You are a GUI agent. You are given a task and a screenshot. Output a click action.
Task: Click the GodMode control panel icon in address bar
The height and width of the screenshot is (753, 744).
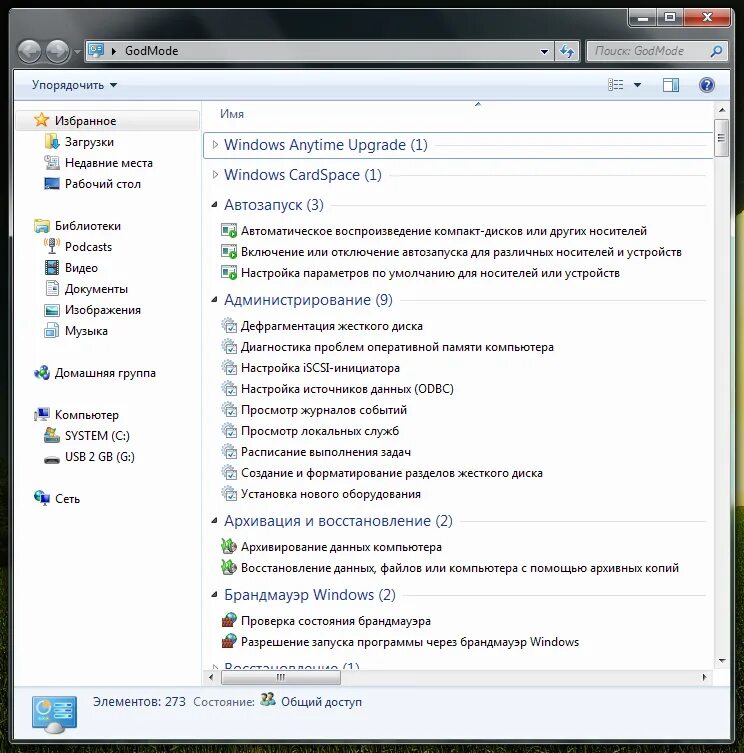coord(97,50)
